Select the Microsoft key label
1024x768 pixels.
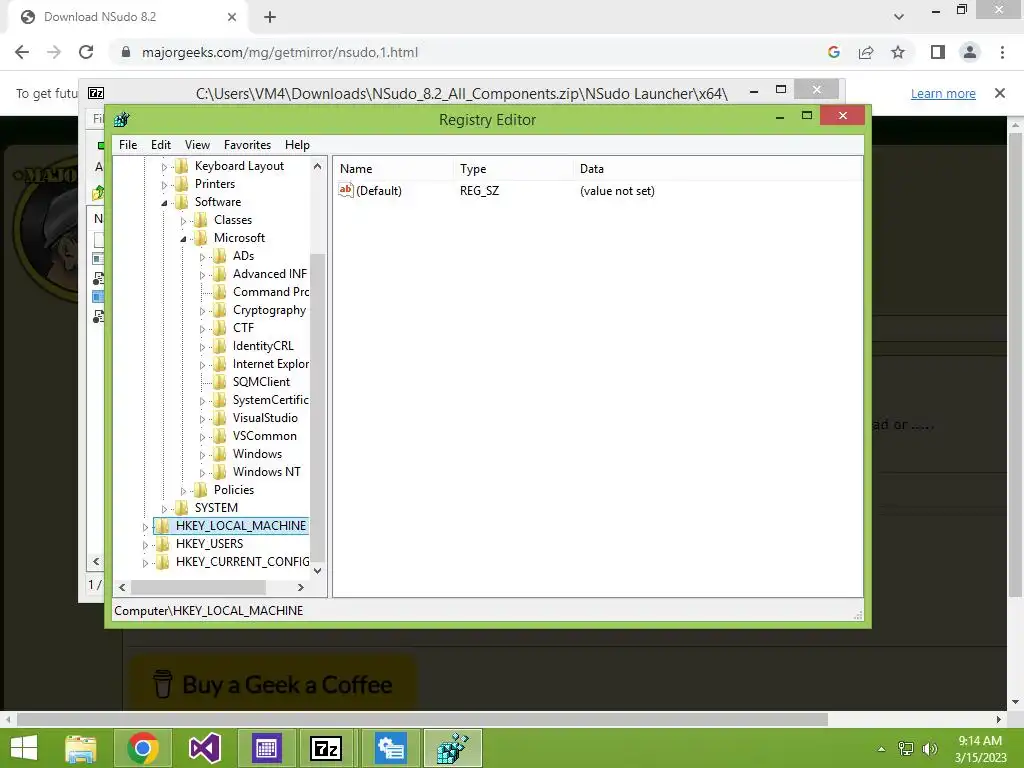(239, 238)
